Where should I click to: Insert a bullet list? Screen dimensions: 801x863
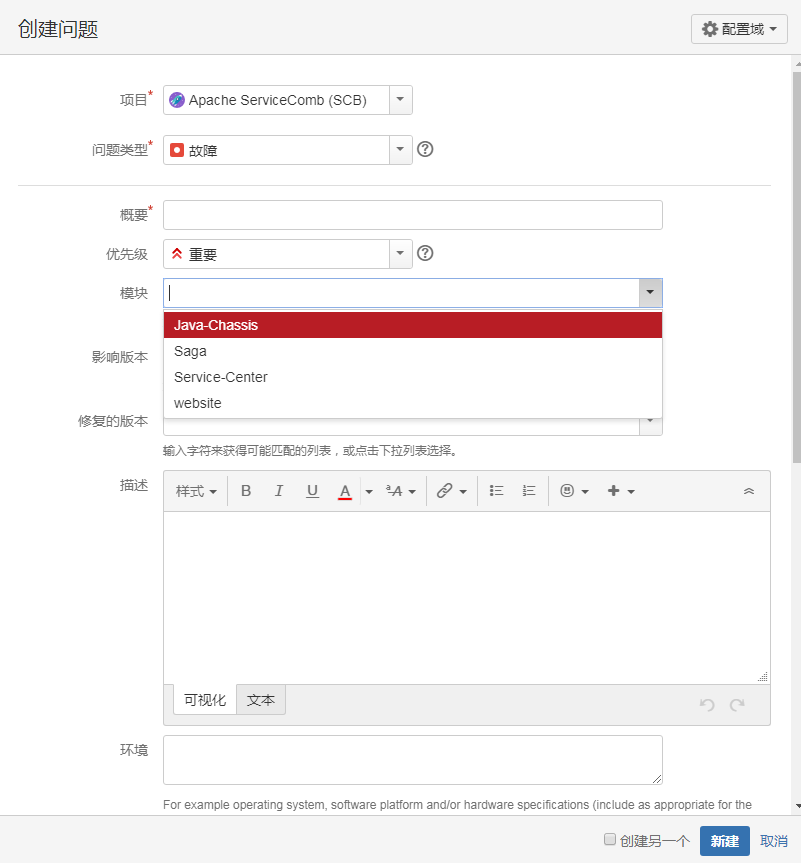click(496, 491)
